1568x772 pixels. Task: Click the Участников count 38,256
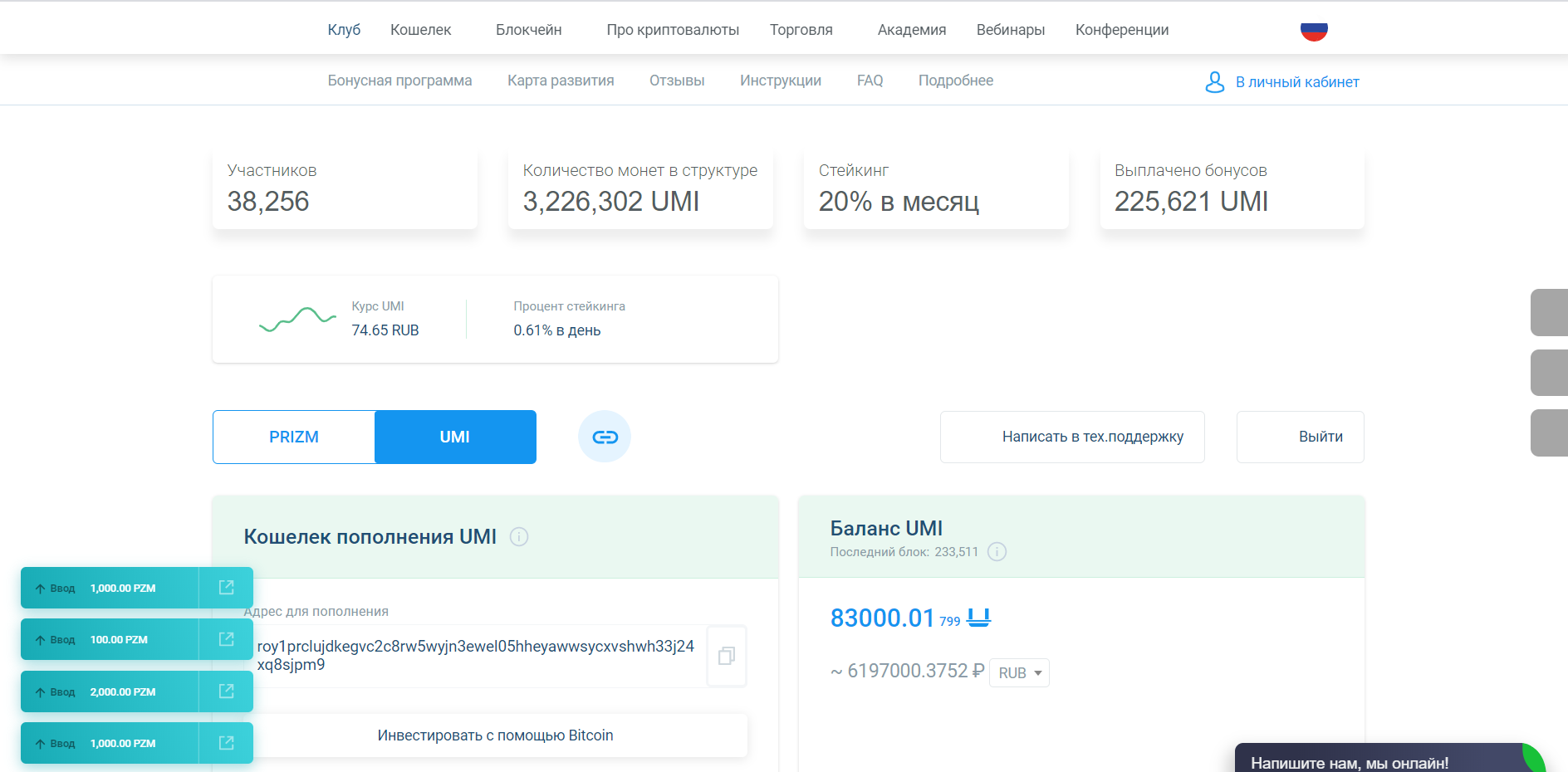click(268, 202)
